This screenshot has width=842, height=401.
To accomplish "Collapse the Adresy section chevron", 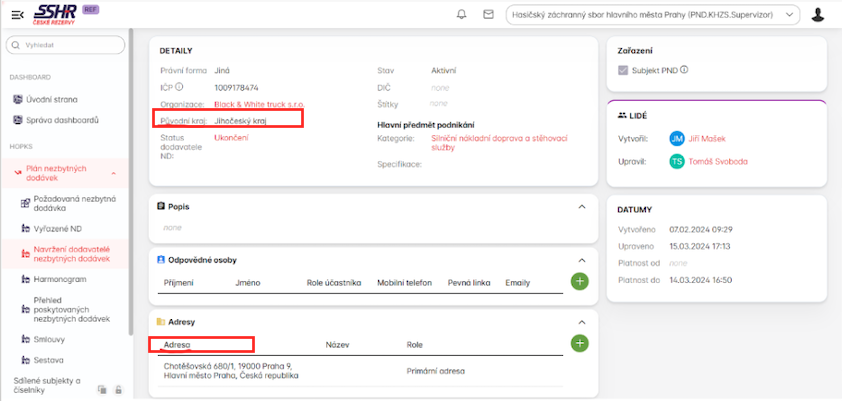I will point(582,322).
